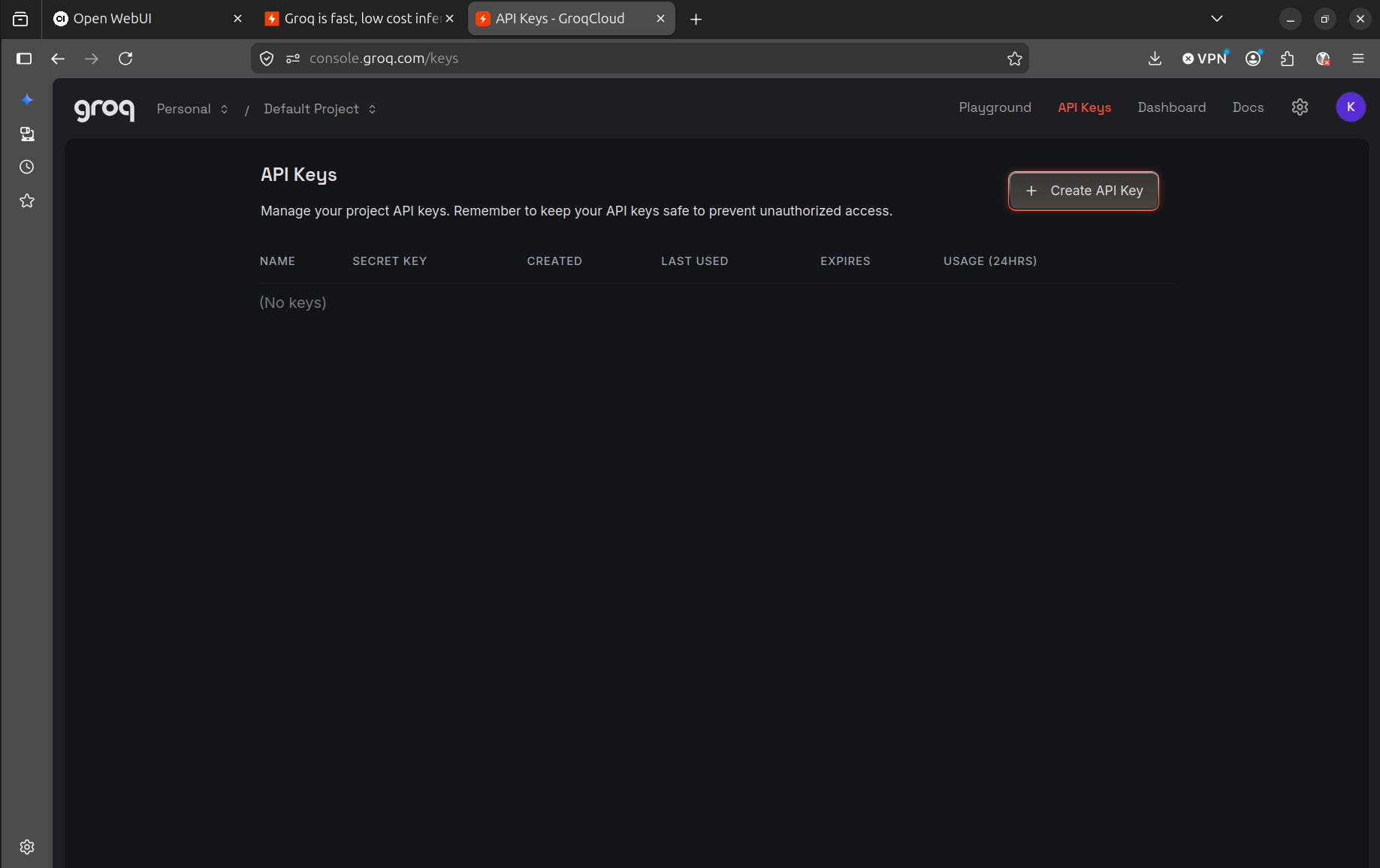Open the list all tabs chevron
Image resolution: width=1380 pixels, height=868 pixels.
point(1217,19)
